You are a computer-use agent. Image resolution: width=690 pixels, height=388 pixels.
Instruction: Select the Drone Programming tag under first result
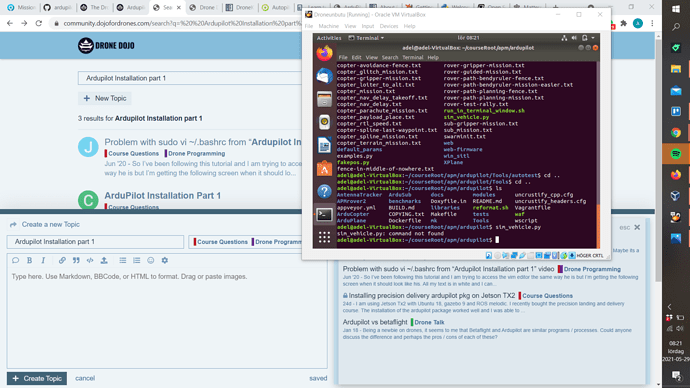click(x=196, y=154)
